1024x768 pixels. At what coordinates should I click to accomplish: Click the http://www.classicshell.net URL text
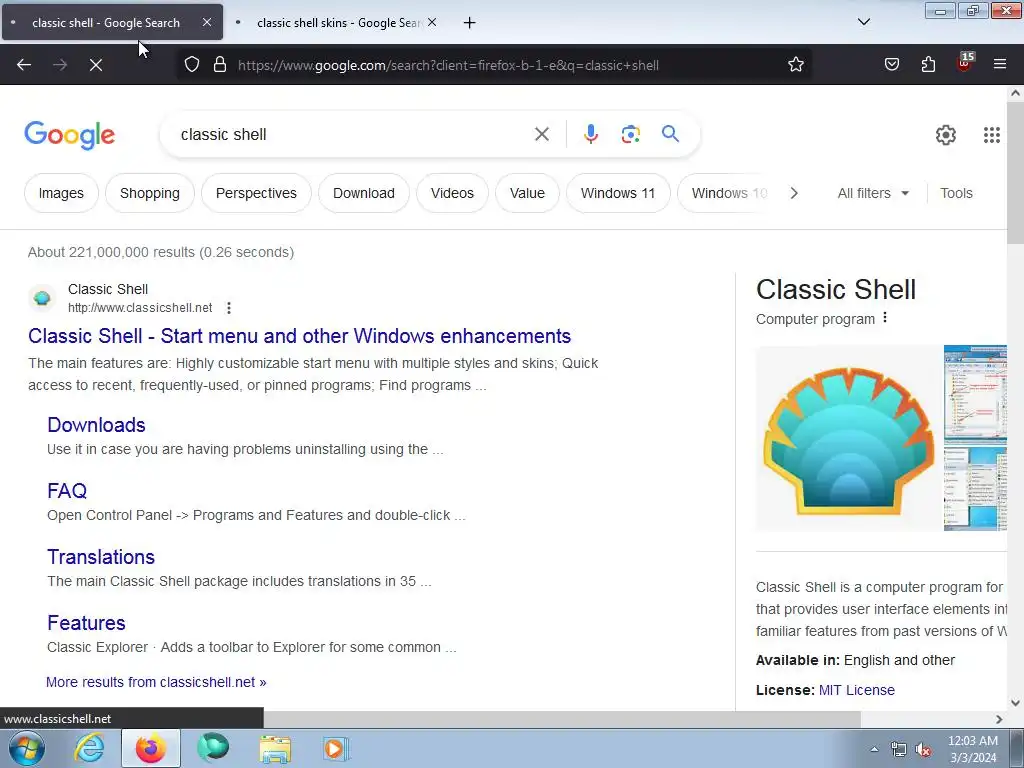140,308
